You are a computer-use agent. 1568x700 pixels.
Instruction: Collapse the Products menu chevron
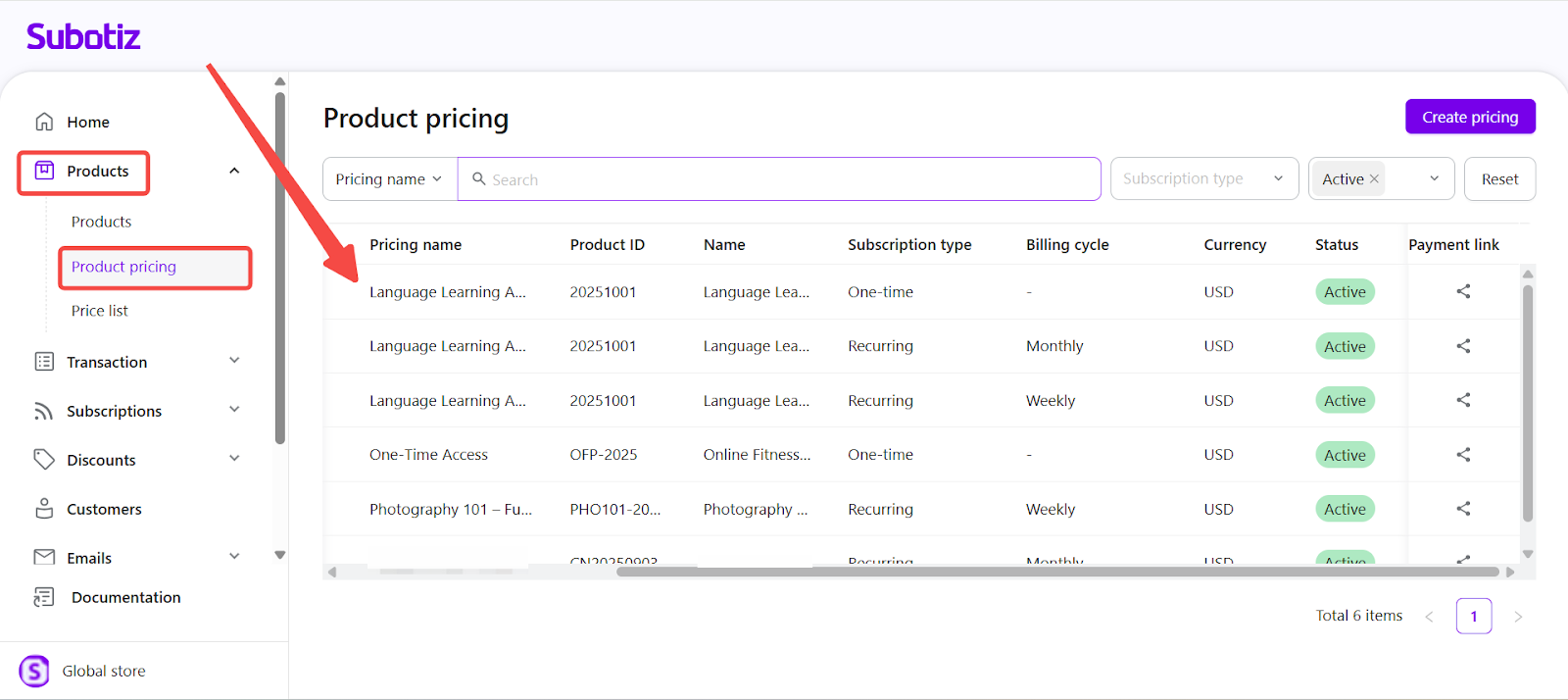click(234, 172)
